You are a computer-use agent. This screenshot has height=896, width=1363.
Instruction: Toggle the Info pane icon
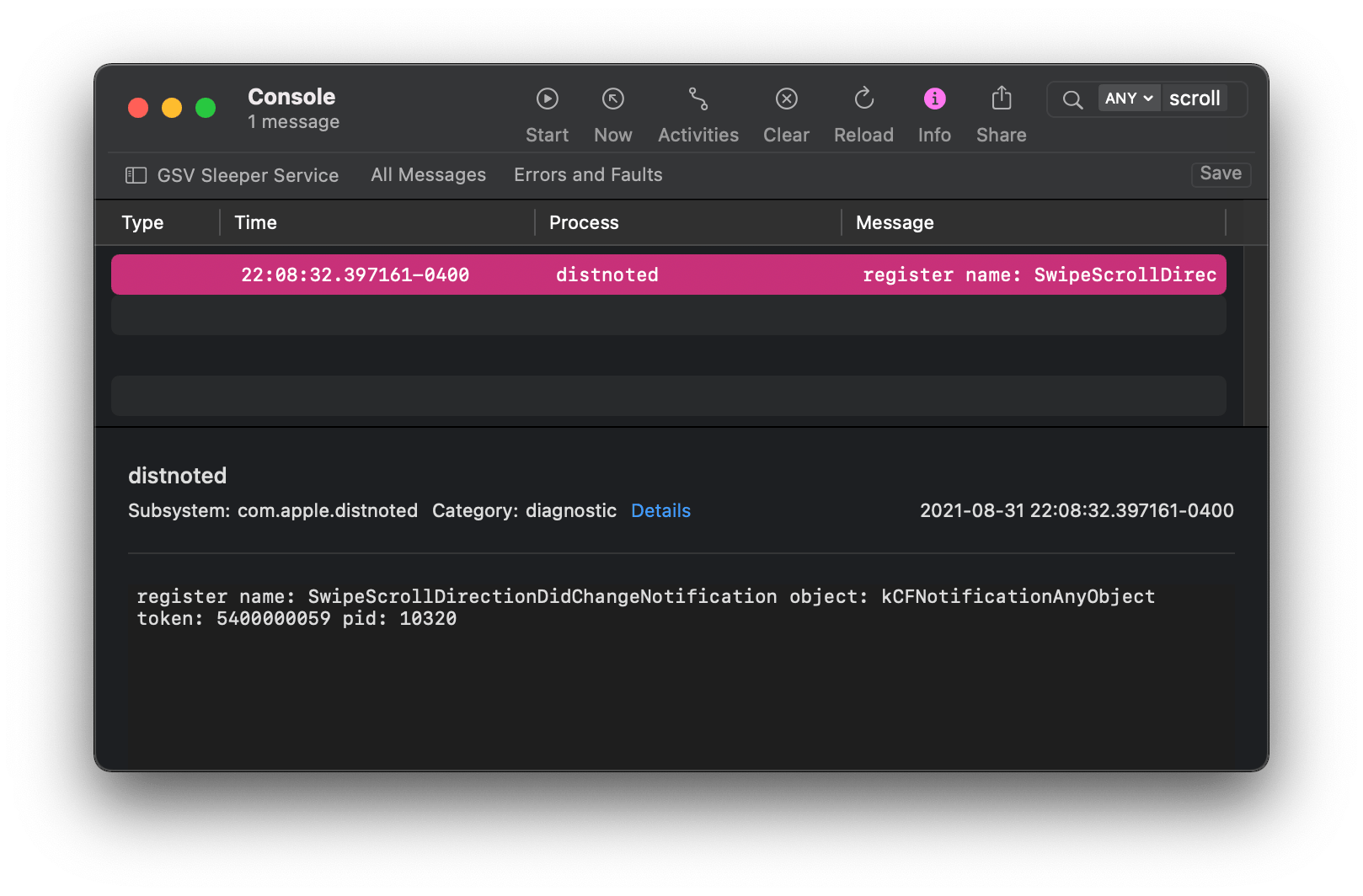[934, 99]
